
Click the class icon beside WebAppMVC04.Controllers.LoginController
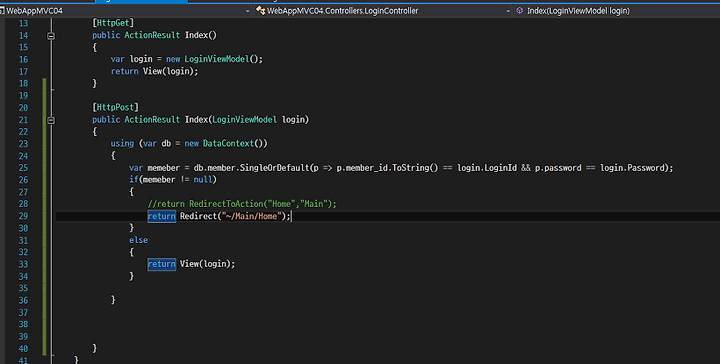[260, 11]
